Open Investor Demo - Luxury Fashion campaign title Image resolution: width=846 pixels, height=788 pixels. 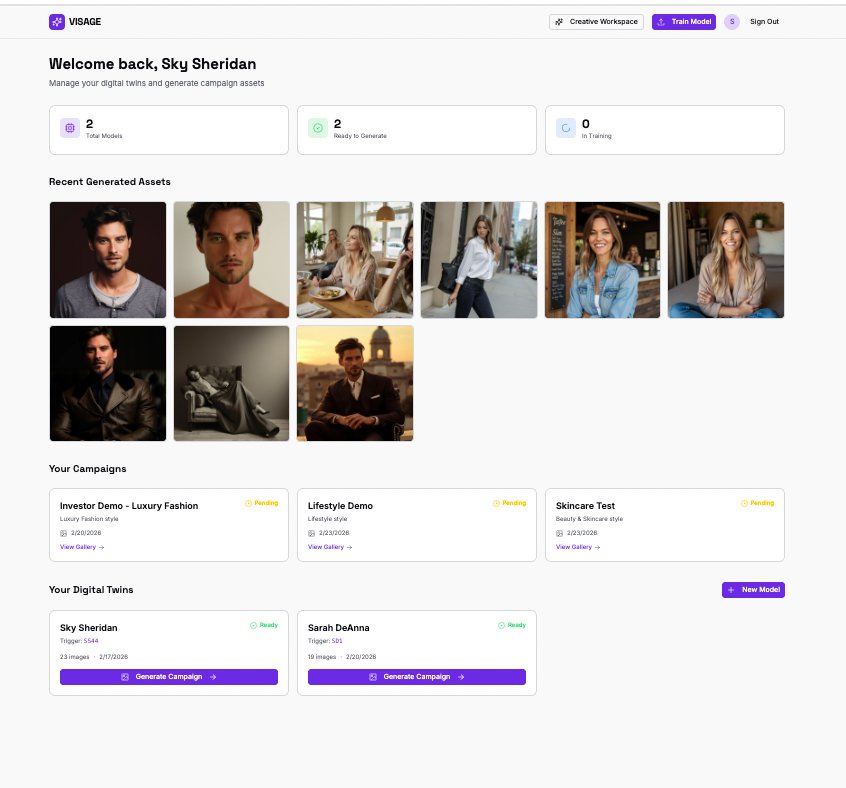pos(129,506)
